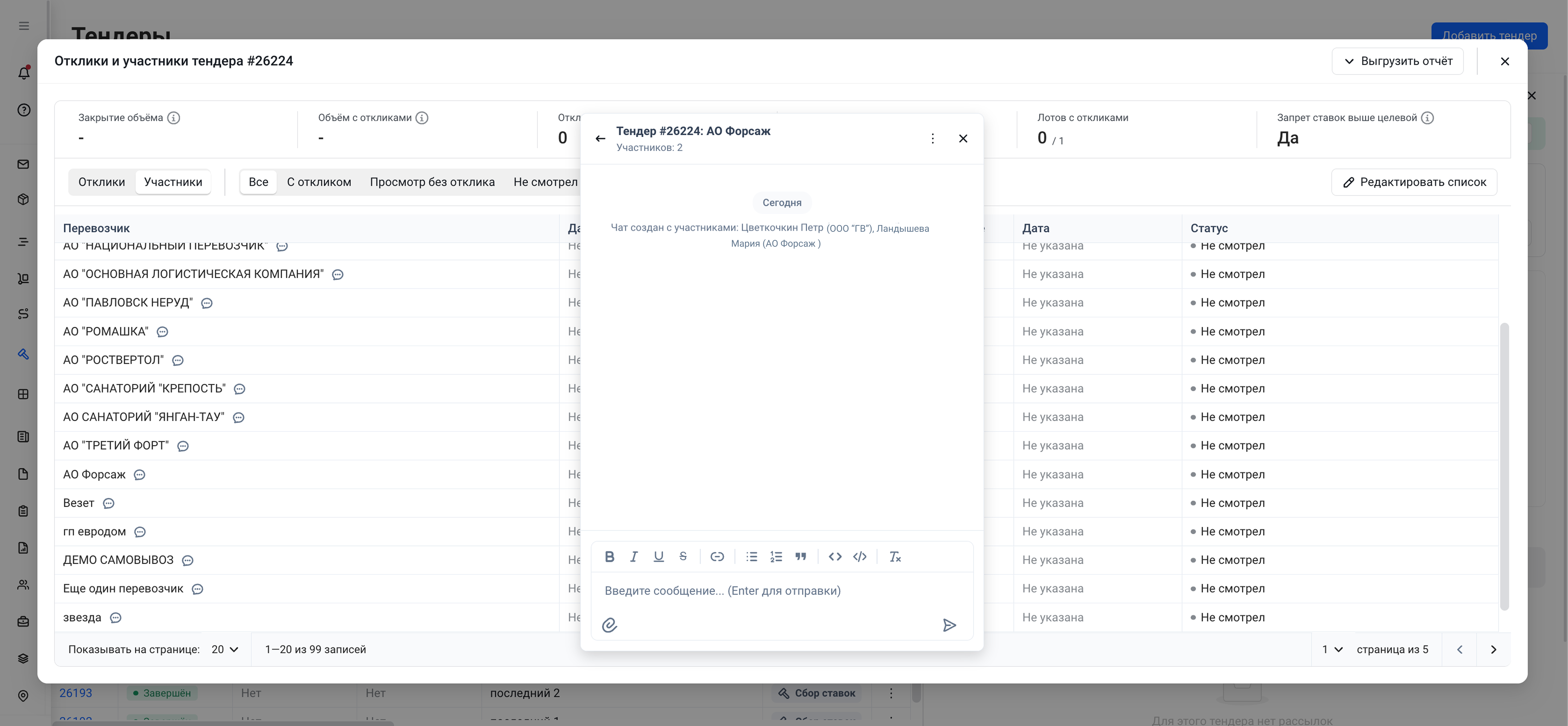This screenshot has height=726, width=1568.
Task: Open chat with Еще один перевозчик
Action: click(x=197, y=589)
